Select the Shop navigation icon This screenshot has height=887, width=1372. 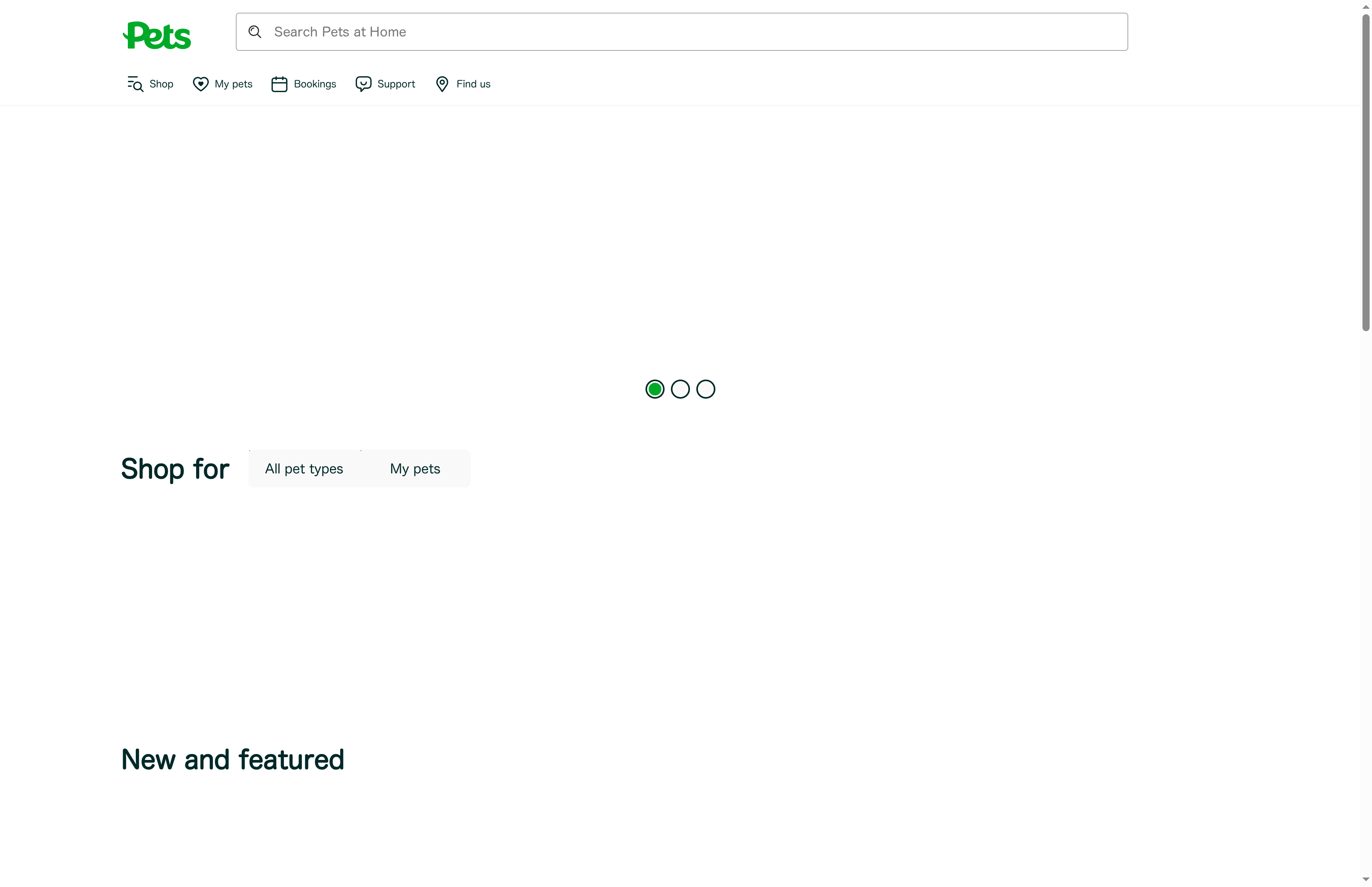point(135,83)
